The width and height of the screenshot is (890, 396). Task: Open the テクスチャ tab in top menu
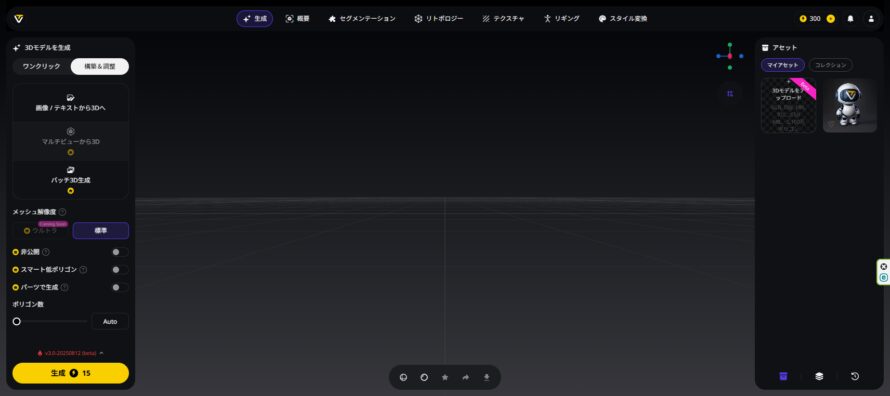[503, 19]
